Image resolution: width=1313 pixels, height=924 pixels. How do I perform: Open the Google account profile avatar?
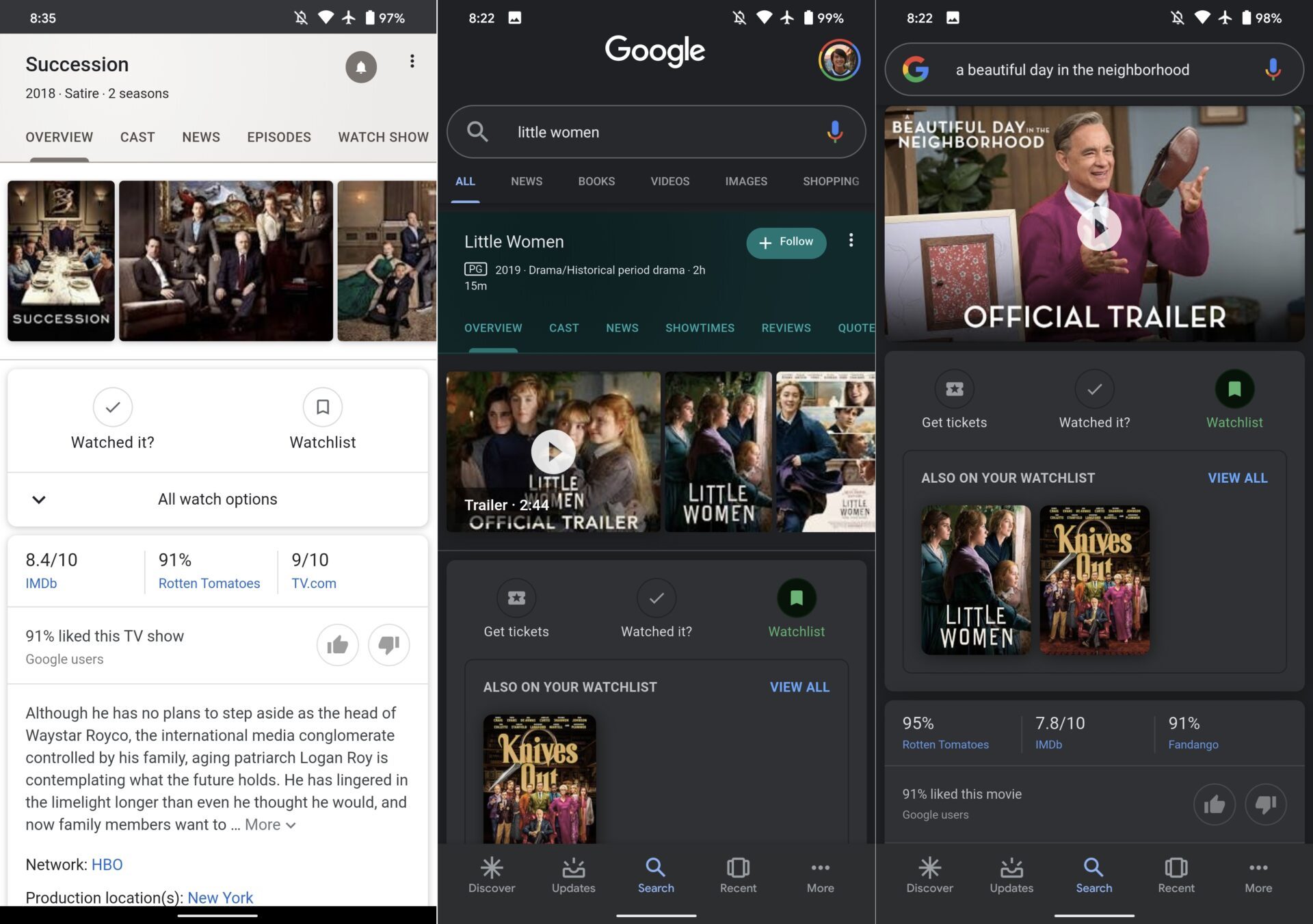pyautogui.click(x=838, y=60)
